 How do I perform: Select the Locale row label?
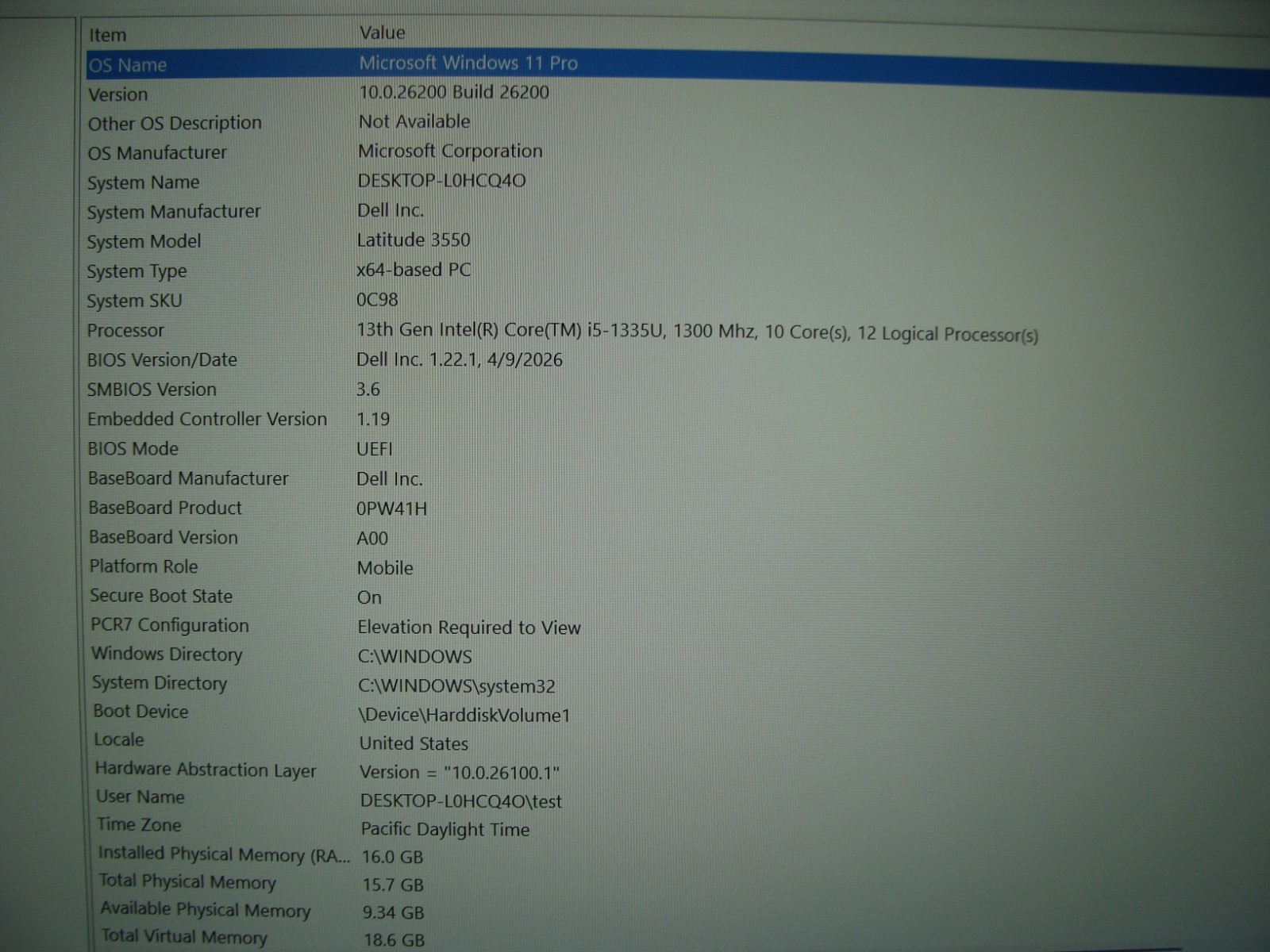[x=119, y=740]
